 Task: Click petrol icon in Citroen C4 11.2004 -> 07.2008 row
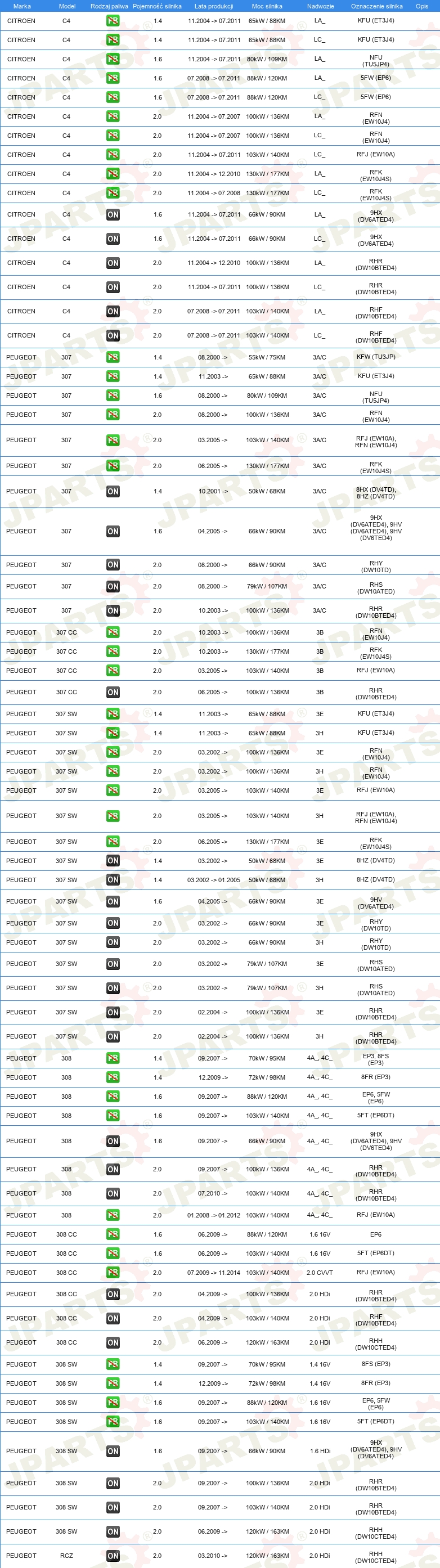(x=113, y=193)
